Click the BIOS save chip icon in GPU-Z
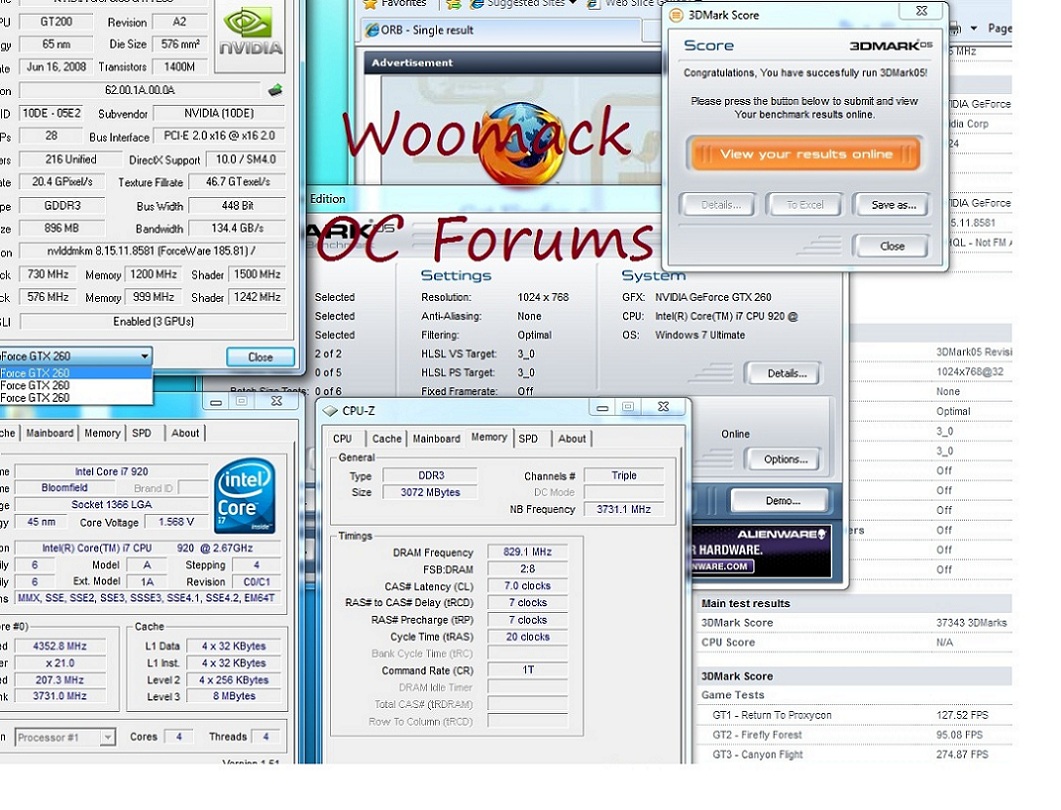Viewport: 1061px width, 810px height. click(x=275, y=90)
